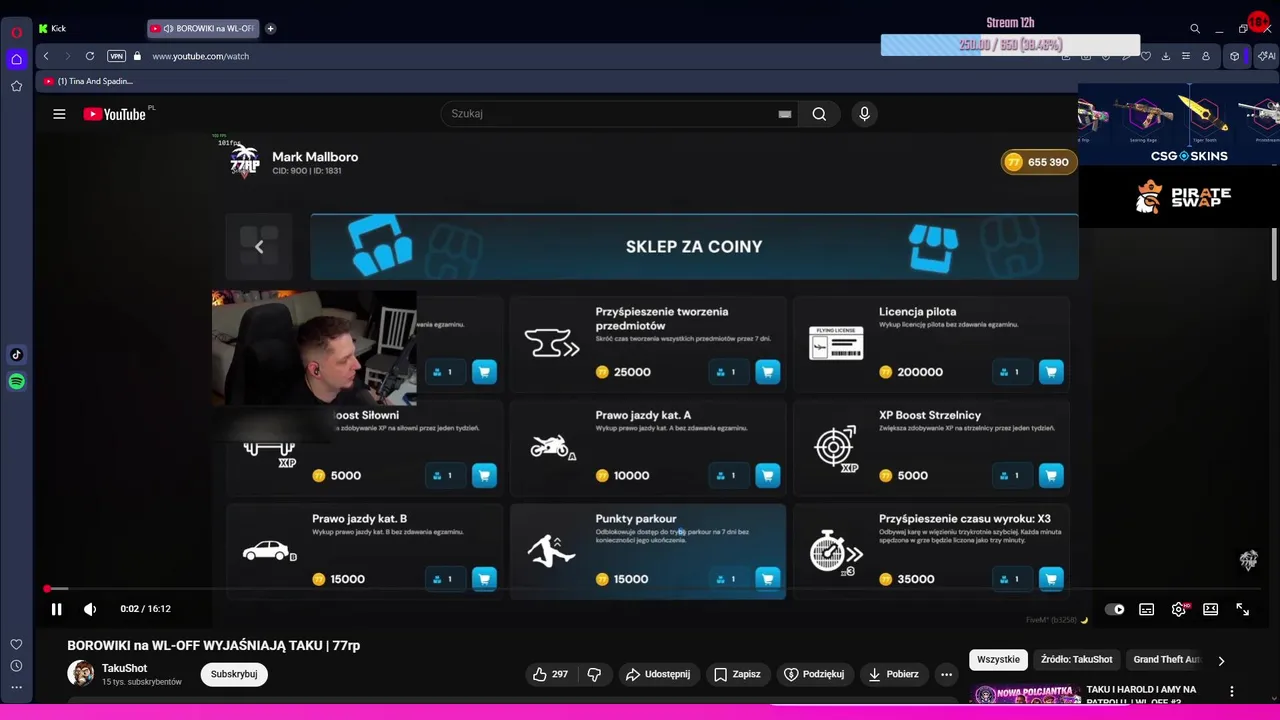The width and height of the screenshot is (1280, 720).
Task: Open the browser profile account icon
Action: click(x=1206, y=56)
